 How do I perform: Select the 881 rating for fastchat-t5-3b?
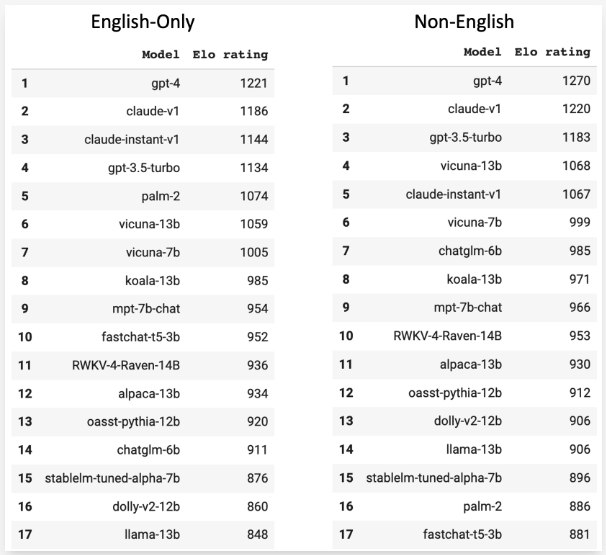click(579, 534)
